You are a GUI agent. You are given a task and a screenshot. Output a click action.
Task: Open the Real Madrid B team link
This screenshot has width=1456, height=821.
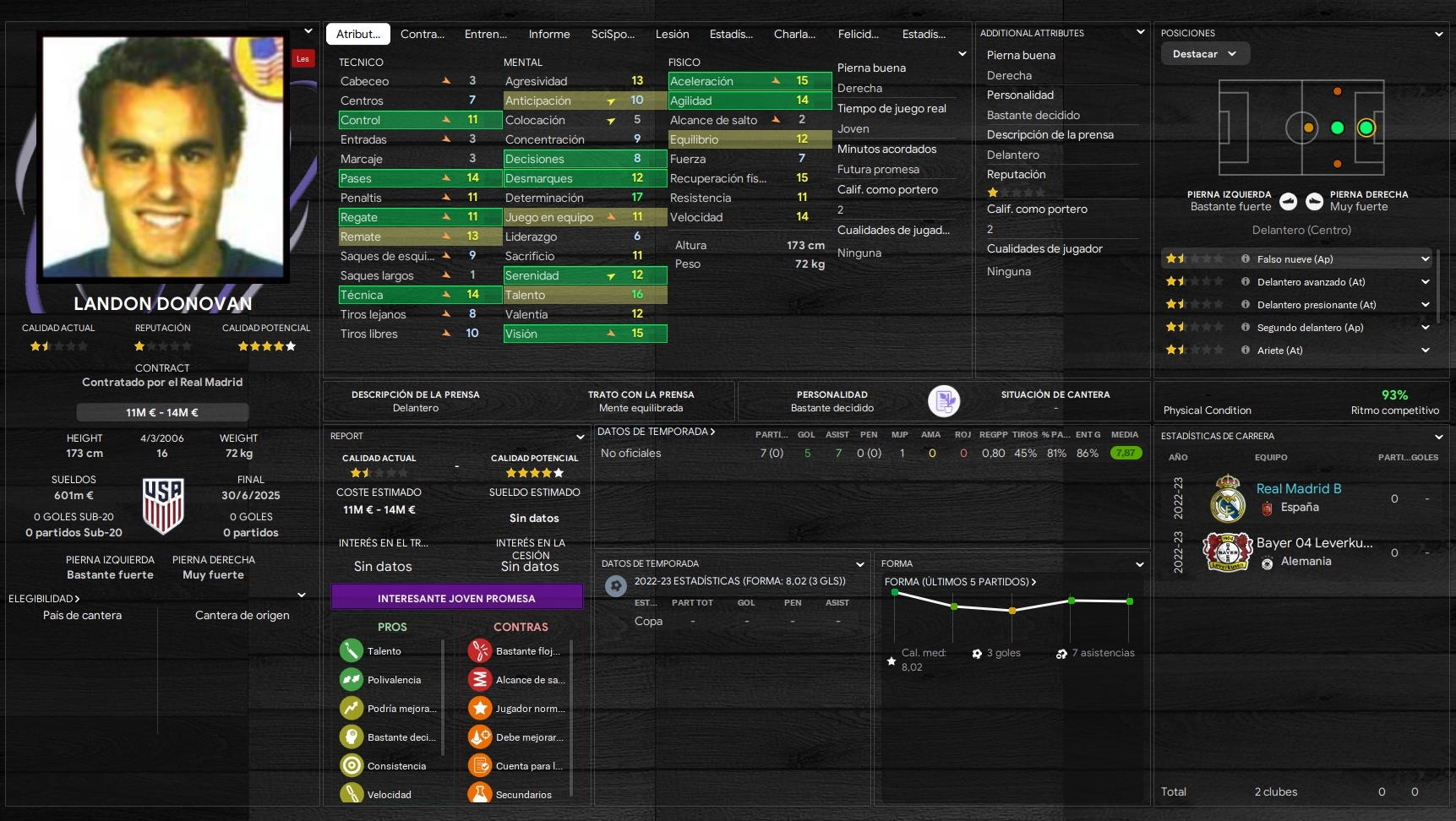pyautogui.click(x=1299, y=489)
